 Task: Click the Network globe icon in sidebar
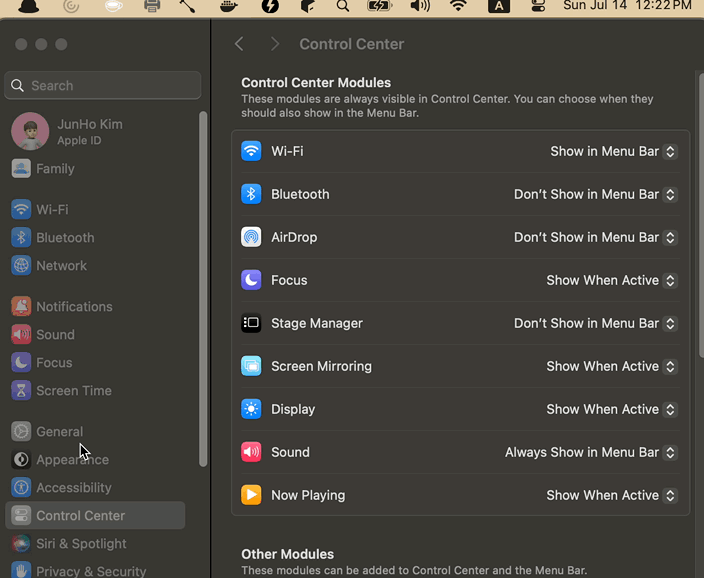21,265
